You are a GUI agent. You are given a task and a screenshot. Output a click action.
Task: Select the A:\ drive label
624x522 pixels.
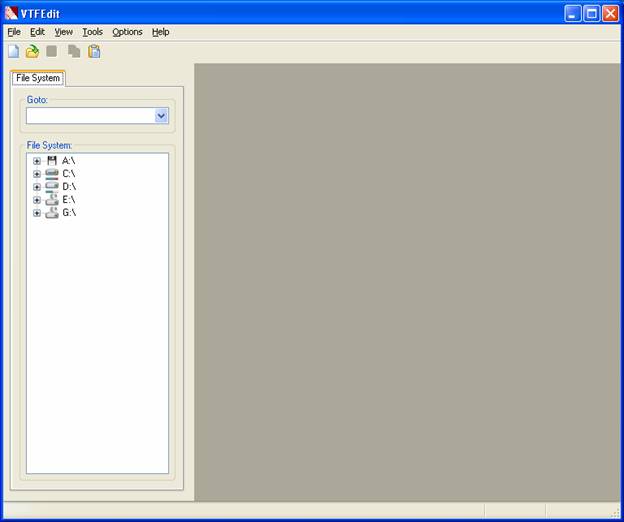[68, 161]
